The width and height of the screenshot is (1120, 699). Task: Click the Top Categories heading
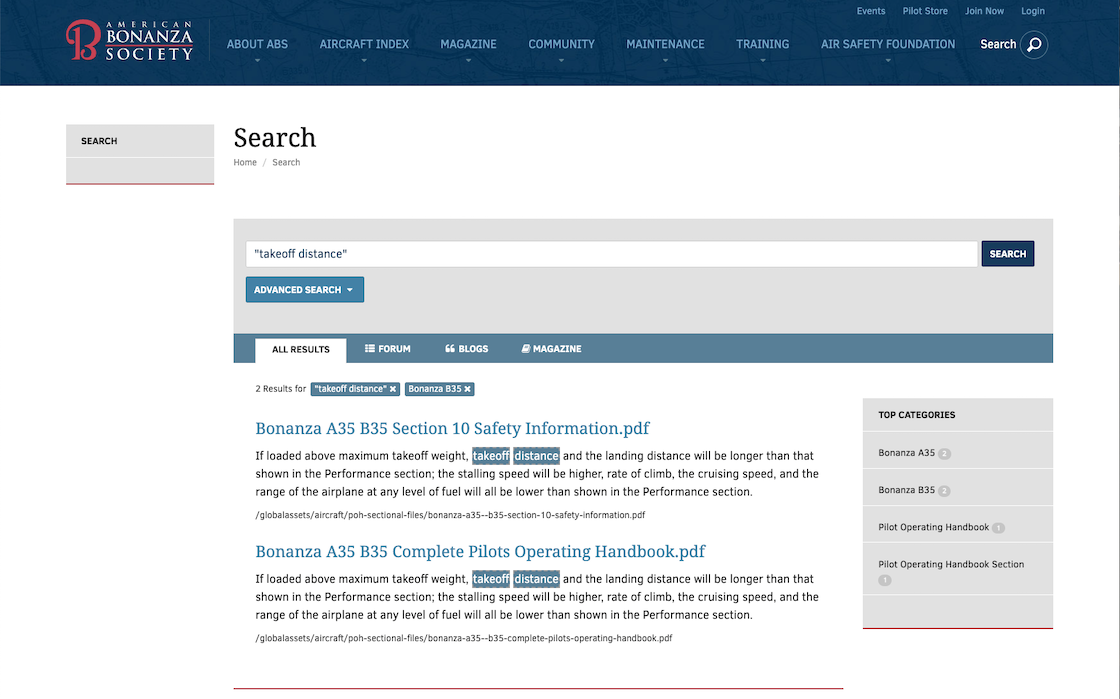point(916,415)
